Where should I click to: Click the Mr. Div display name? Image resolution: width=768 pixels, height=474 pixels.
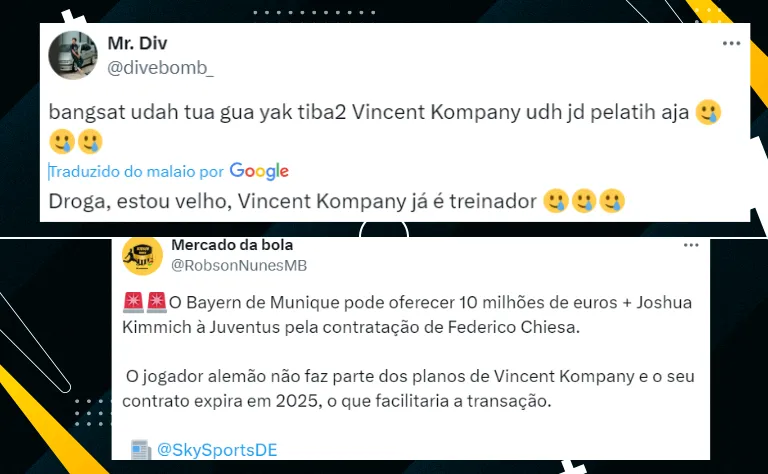click(x=137, y=43)
